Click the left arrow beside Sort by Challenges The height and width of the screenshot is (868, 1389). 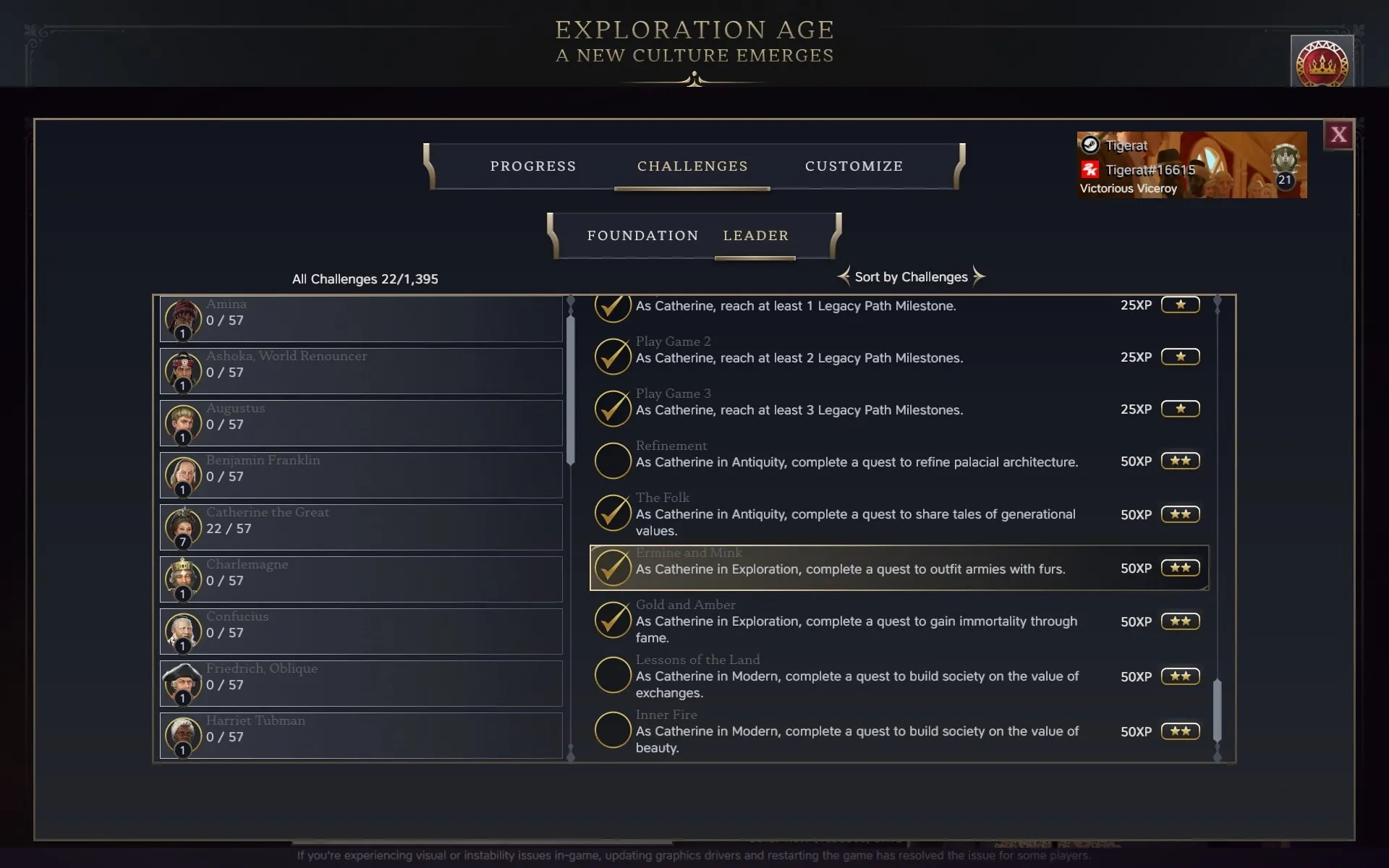[x=844, y=276]
